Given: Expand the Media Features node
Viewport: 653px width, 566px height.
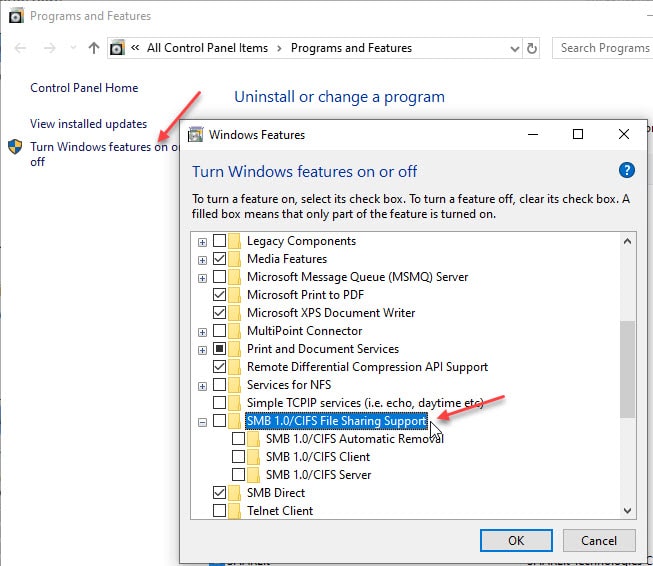Looking at the screenshot, I should pos(202,260).
